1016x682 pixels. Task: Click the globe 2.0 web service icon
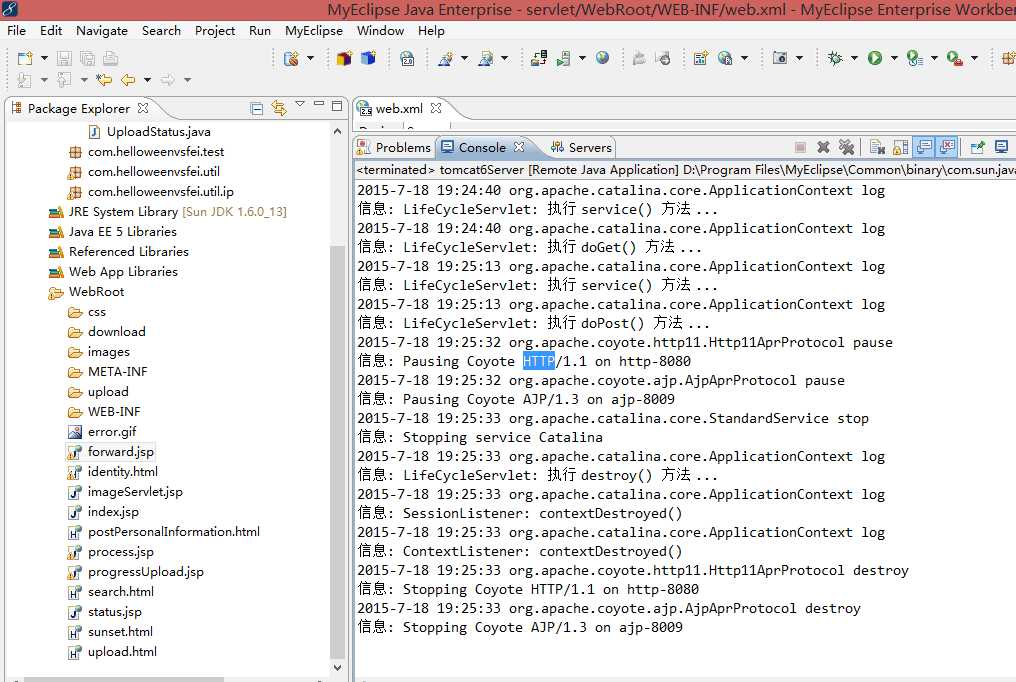pos(407,58)
